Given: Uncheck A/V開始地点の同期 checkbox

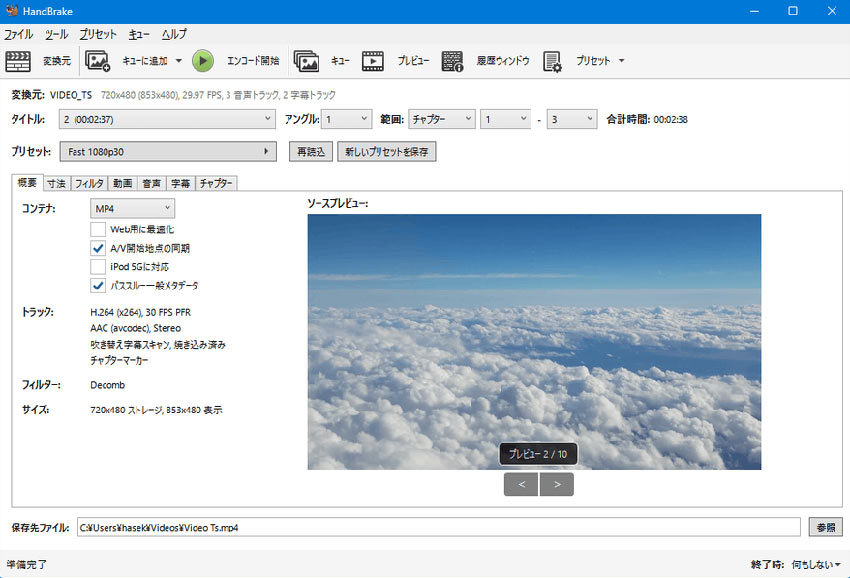Looking at the screenshot, I should (98, 248).
